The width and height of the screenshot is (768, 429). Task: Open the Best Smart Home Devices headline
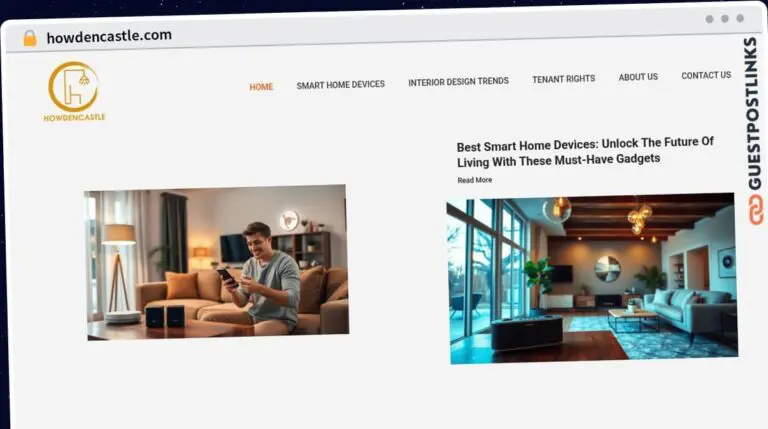tap(585, 151)
